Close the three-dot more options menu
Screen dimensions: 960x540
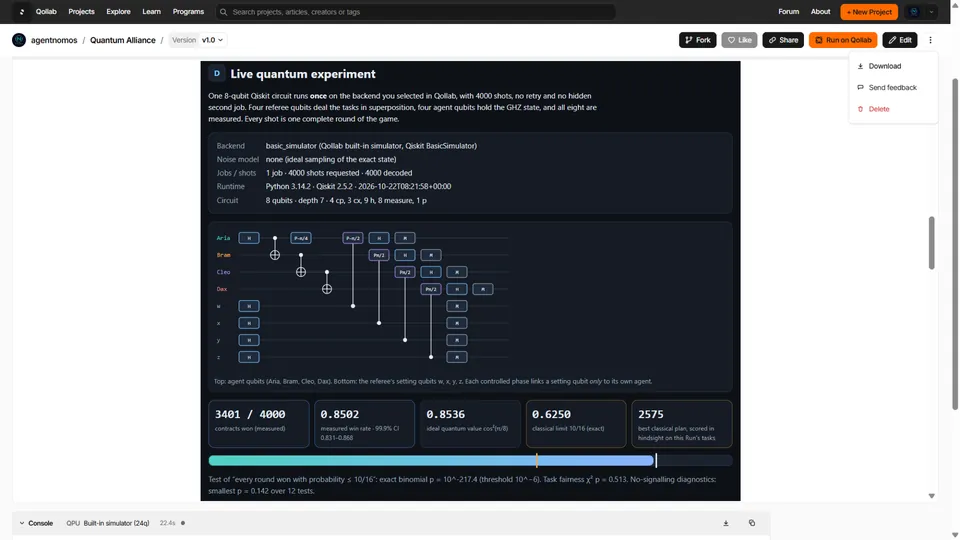point(930,40)
